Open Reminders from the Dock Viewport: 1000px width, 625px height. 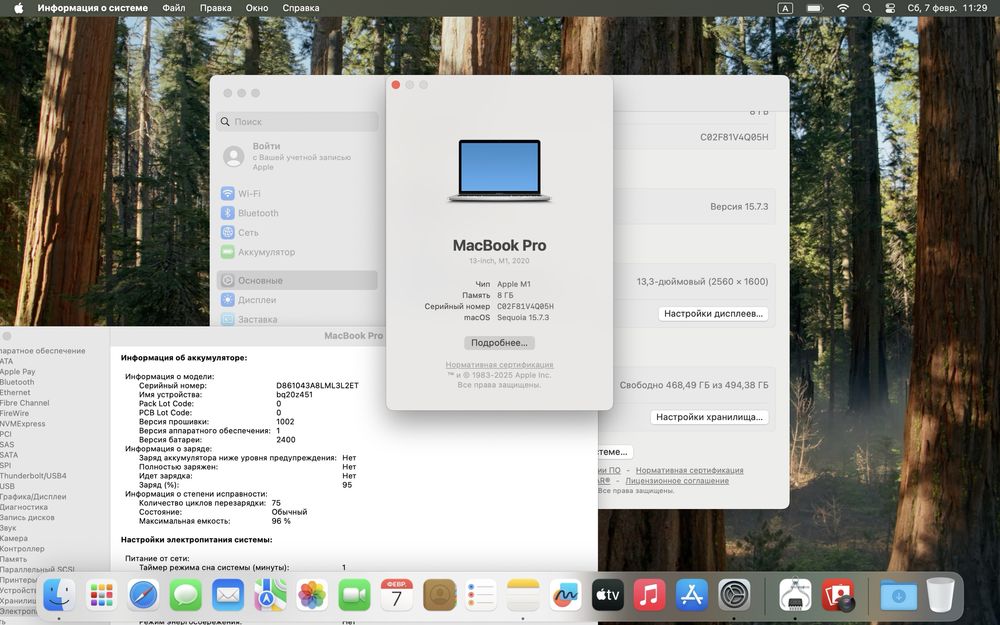481,595
